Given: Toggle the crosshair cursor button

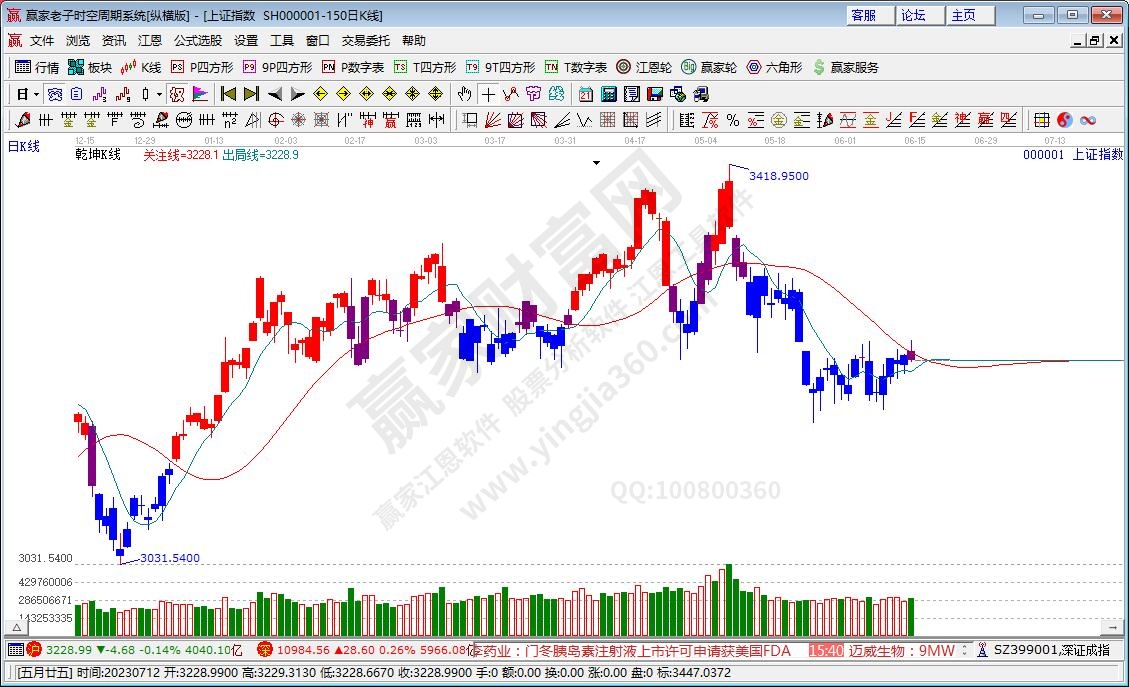Looking at the screenshot, I should (x=487, y=94).
